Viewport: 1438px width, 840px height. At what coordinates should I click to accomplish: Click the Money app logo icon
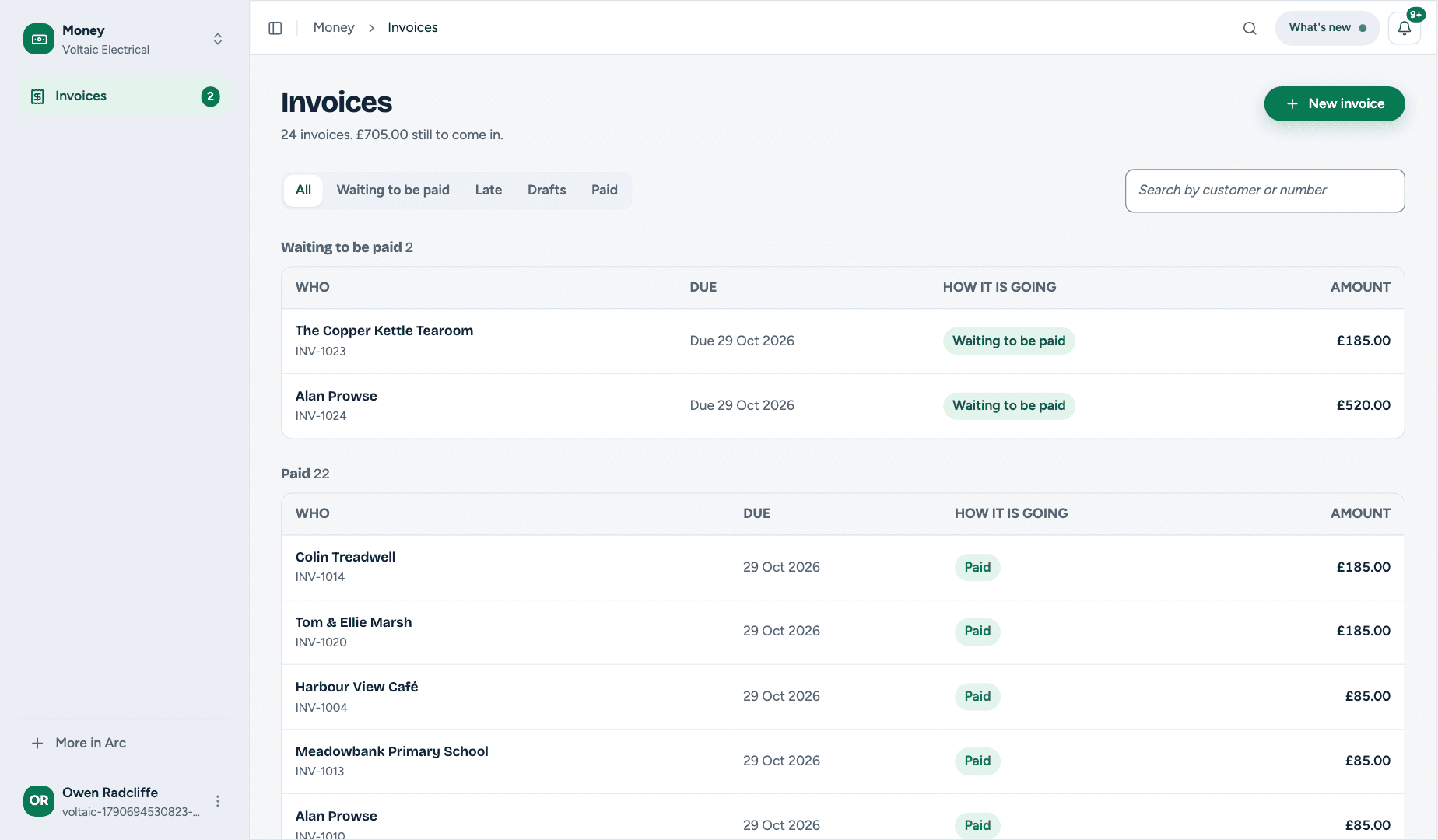(x=39, y=39)
